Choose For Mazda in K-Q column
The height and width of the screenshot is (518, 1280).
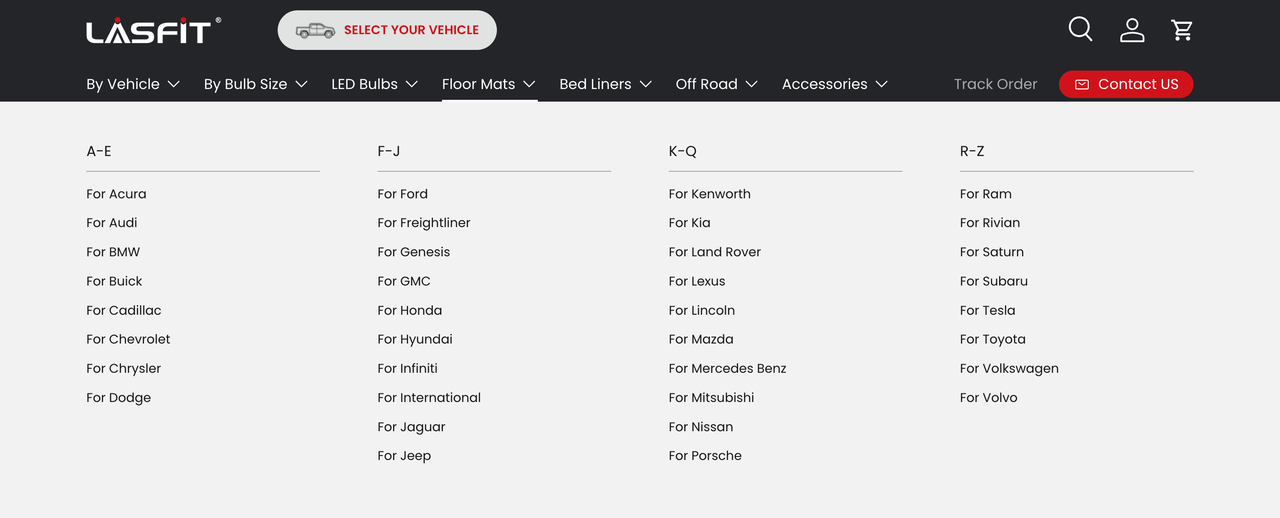coord(701,339)
